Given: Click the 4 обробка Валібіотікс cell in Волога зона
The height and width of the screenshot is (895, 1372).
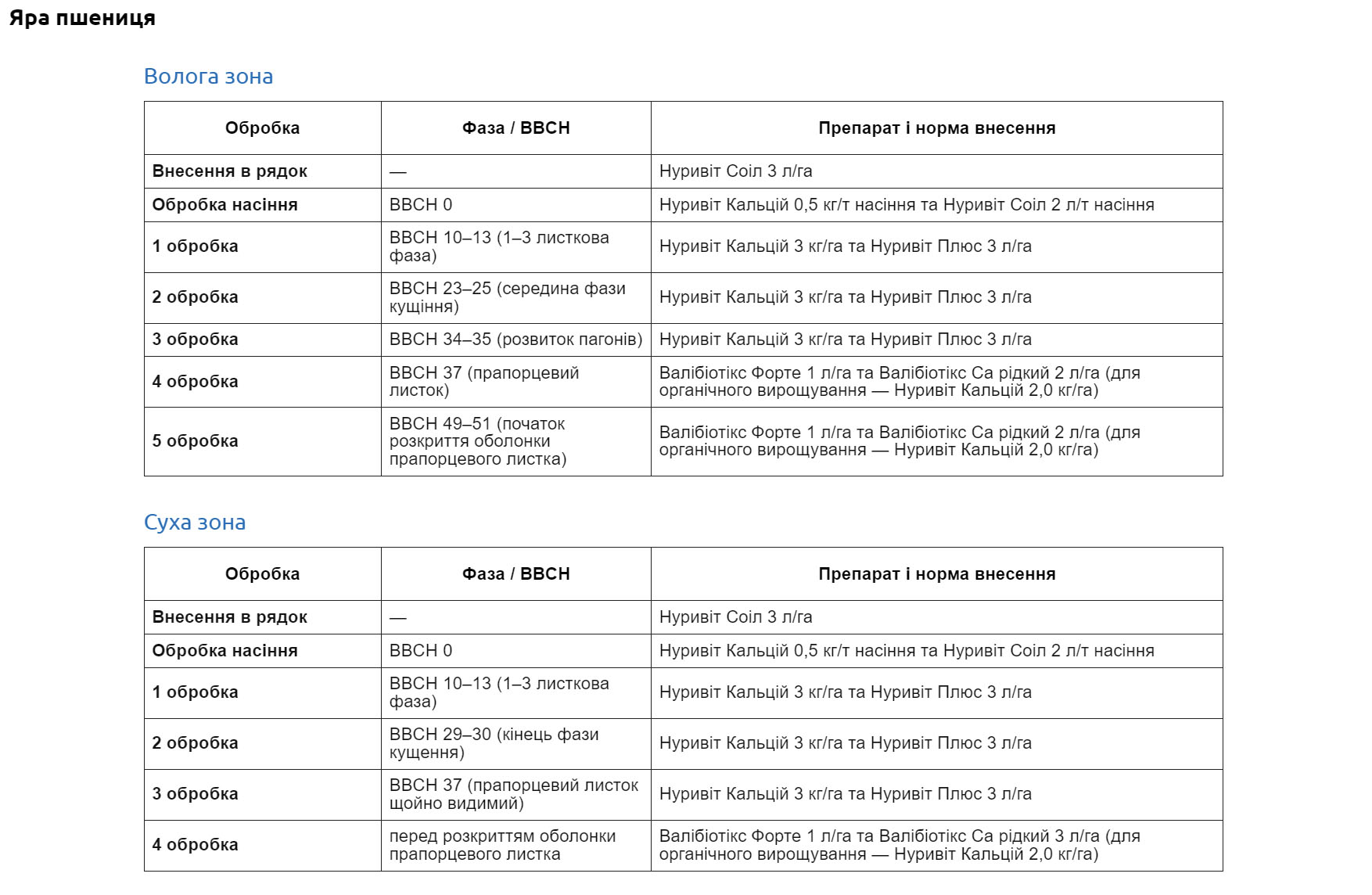Looking at the screenshot, I should (937, 382).
